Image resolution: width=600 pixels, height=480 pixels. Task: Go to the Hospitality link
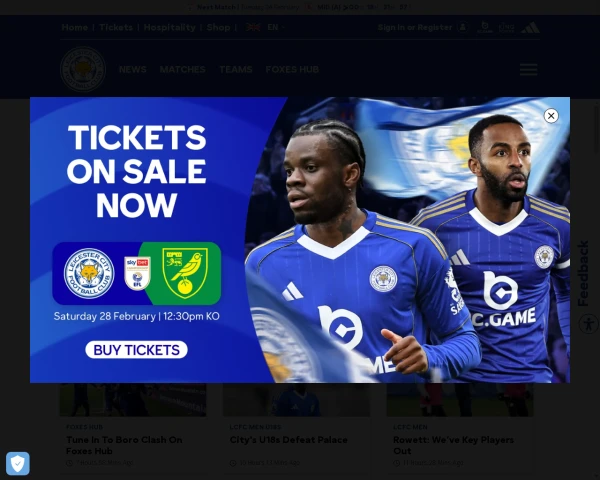(x=170, y=27)
